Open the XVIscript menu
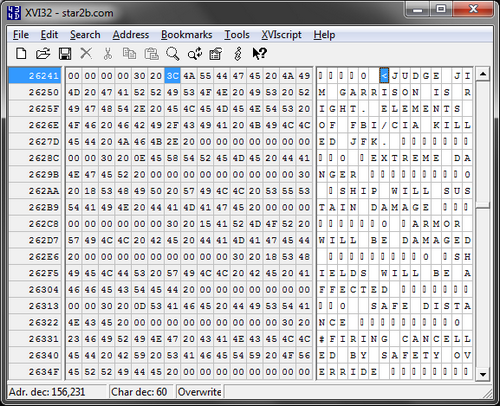Screen dimensions: 500x406 coord(281,35)
